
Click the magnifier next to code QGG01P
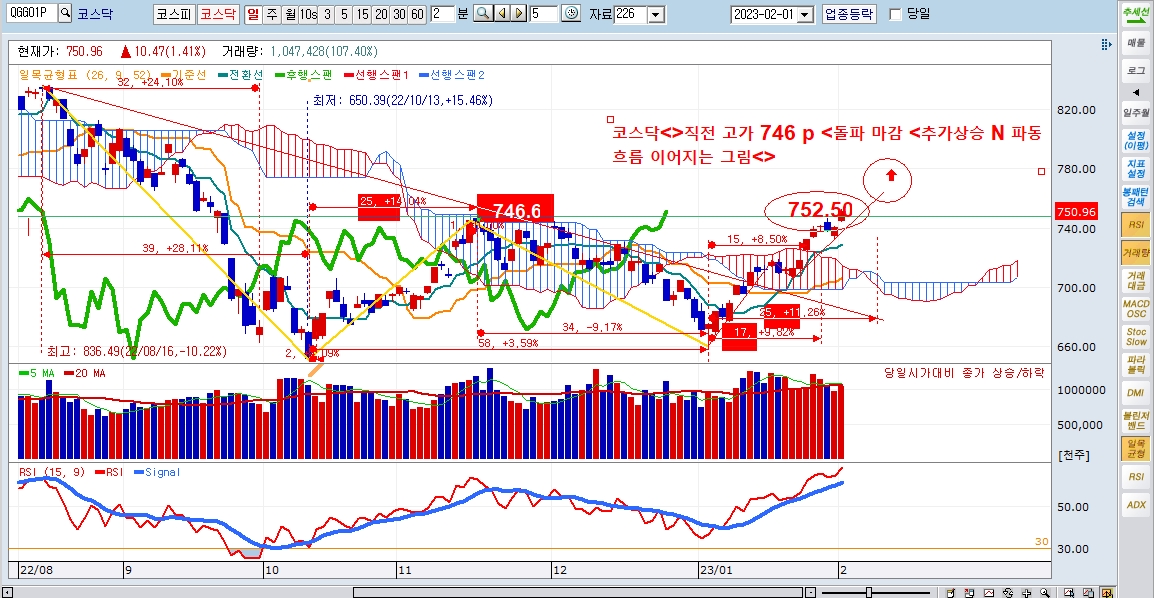click(65, 13)
